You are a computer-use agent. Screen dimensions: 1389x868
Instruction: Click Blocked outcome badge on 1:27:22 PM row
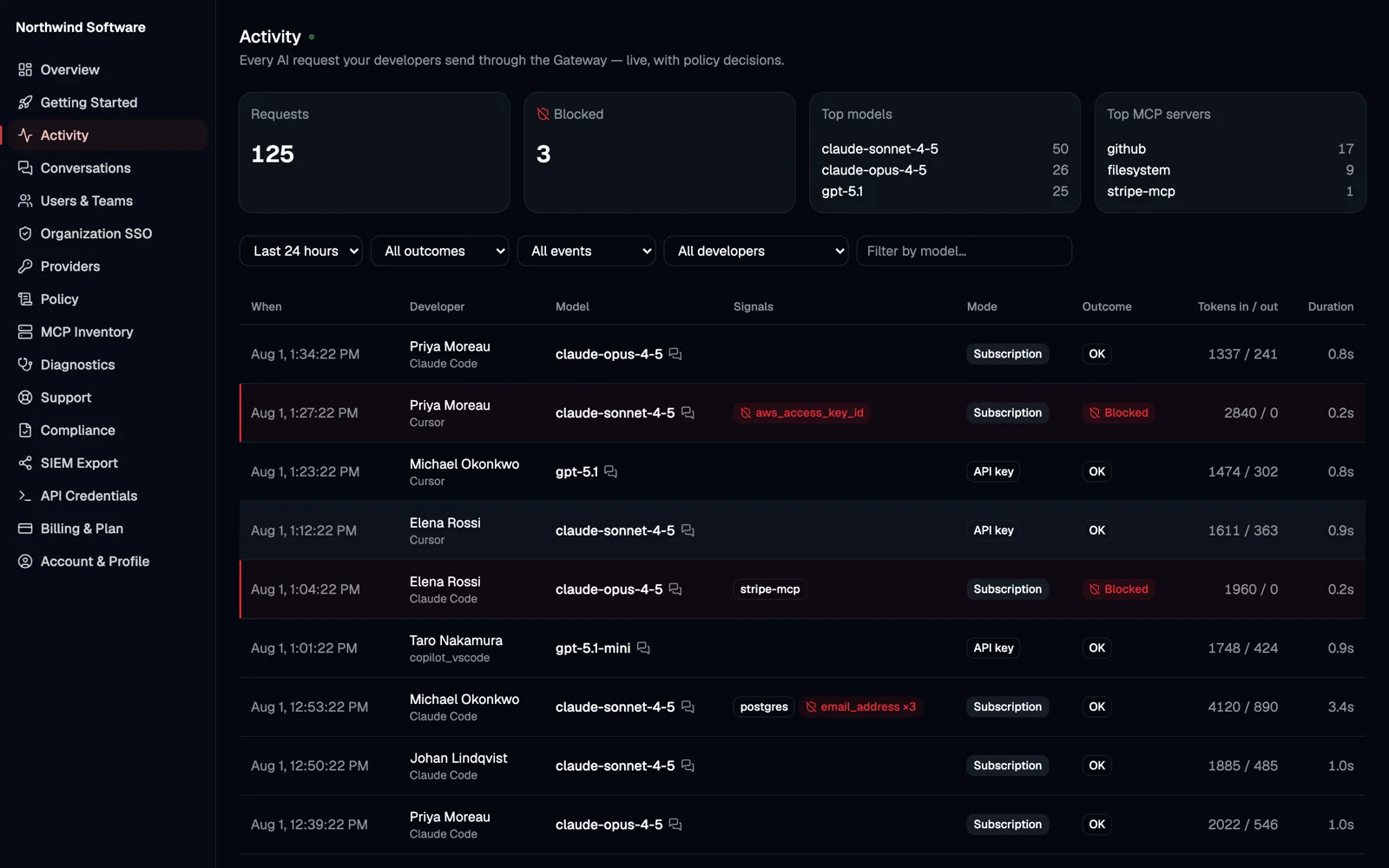(1119, 413)
